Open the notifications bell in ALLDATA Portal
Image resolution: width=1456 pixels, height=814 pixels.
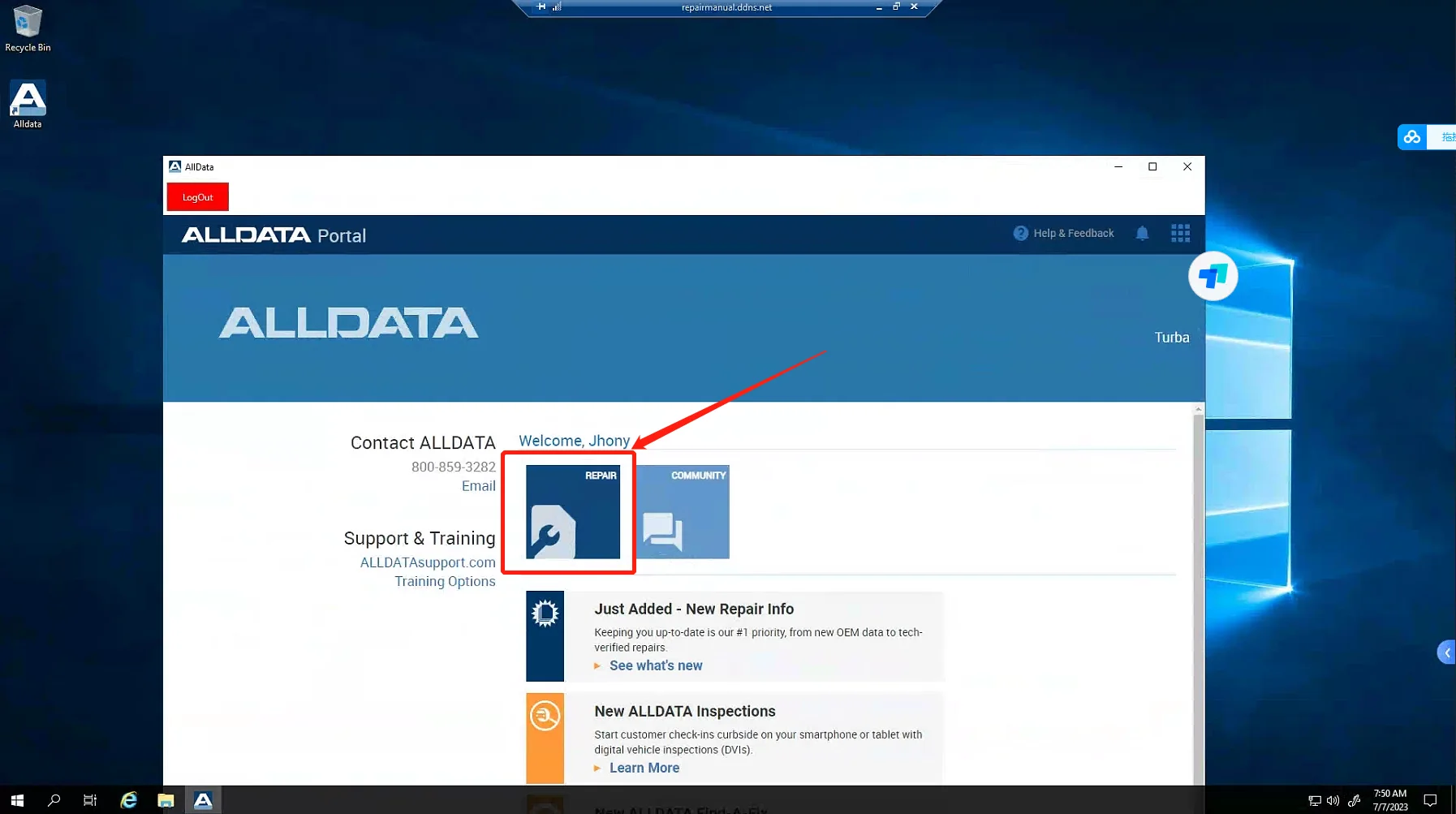point(1142,234)
